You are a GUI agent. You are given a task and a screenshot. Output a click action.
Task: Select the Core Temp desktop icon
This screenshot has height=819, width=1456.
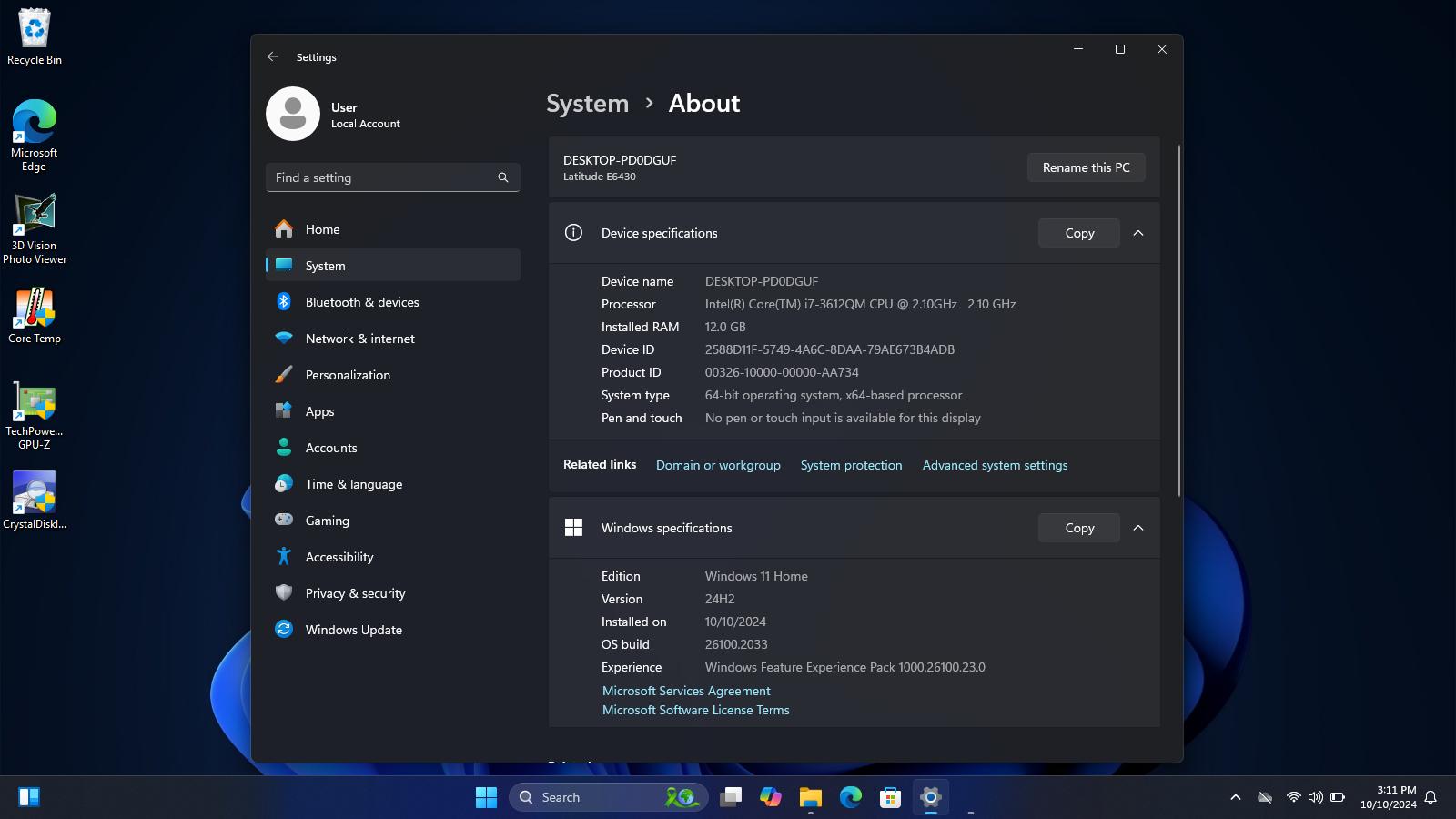[35, 315]
